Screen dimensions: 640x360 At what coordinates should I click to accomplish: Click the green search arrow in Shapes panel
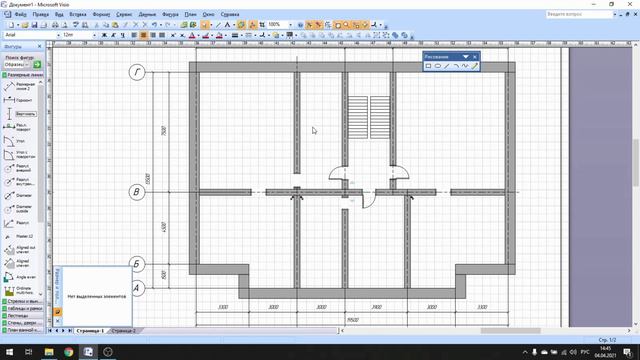coord(37,64)
